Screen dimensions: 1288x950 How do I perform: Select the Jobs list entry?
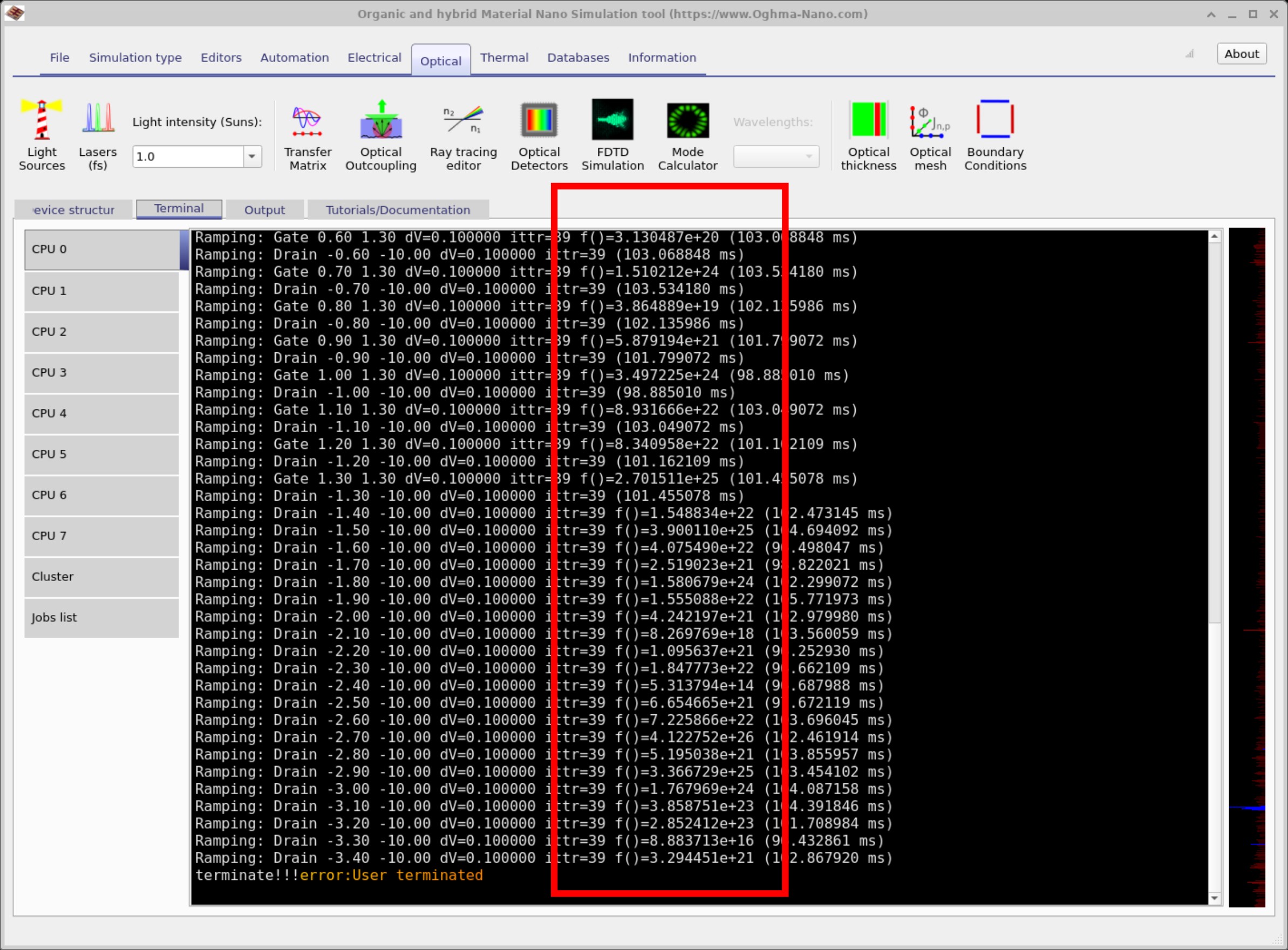click(x=102, y=618)
